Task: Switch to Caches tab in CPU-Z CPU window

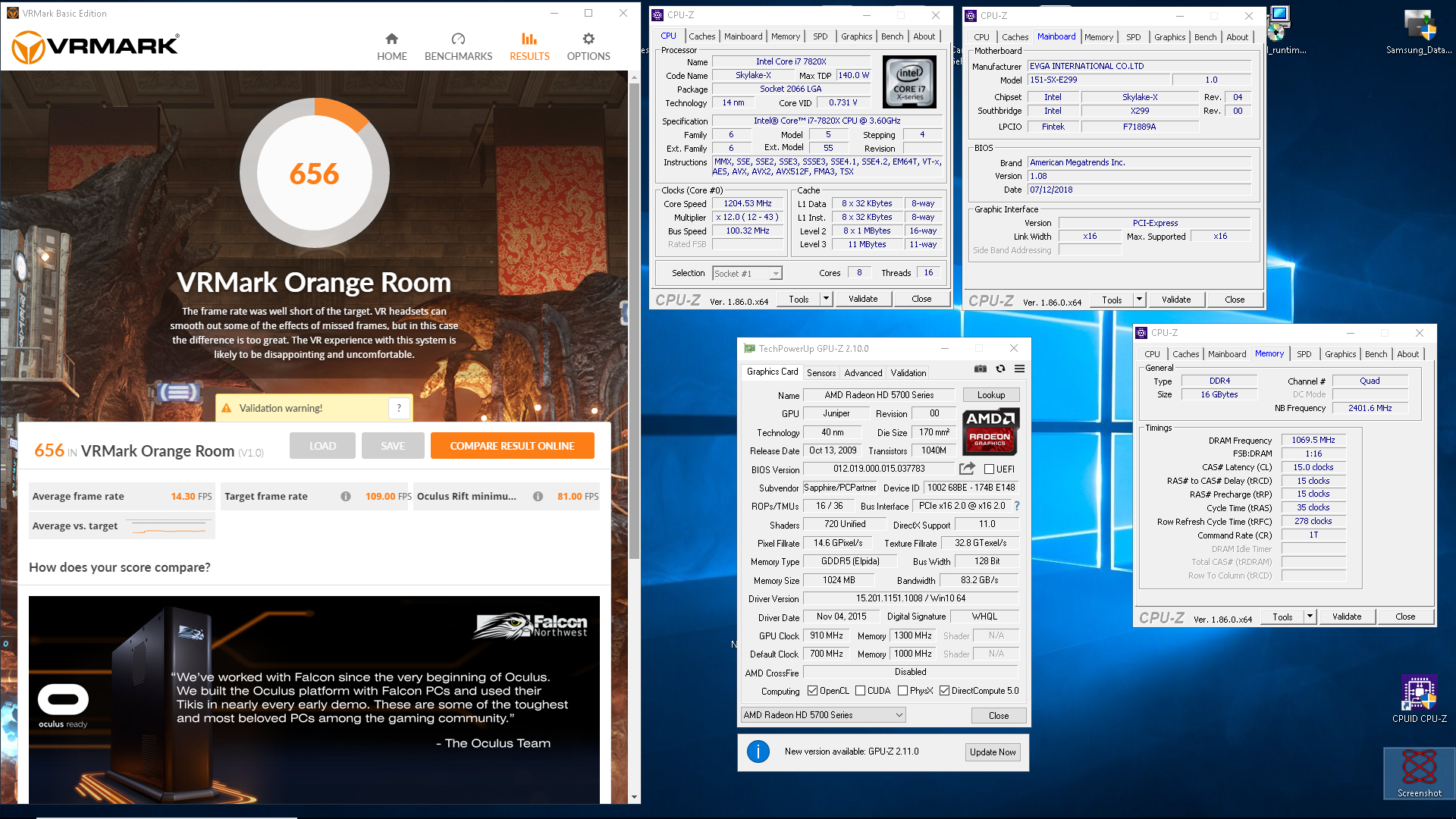Action: [701, 36]
